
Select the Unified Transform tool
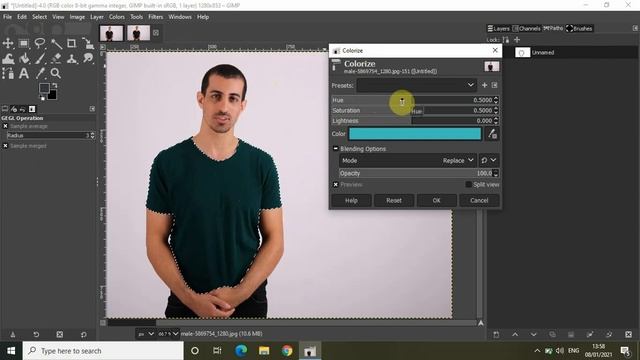tap(88, 43)
